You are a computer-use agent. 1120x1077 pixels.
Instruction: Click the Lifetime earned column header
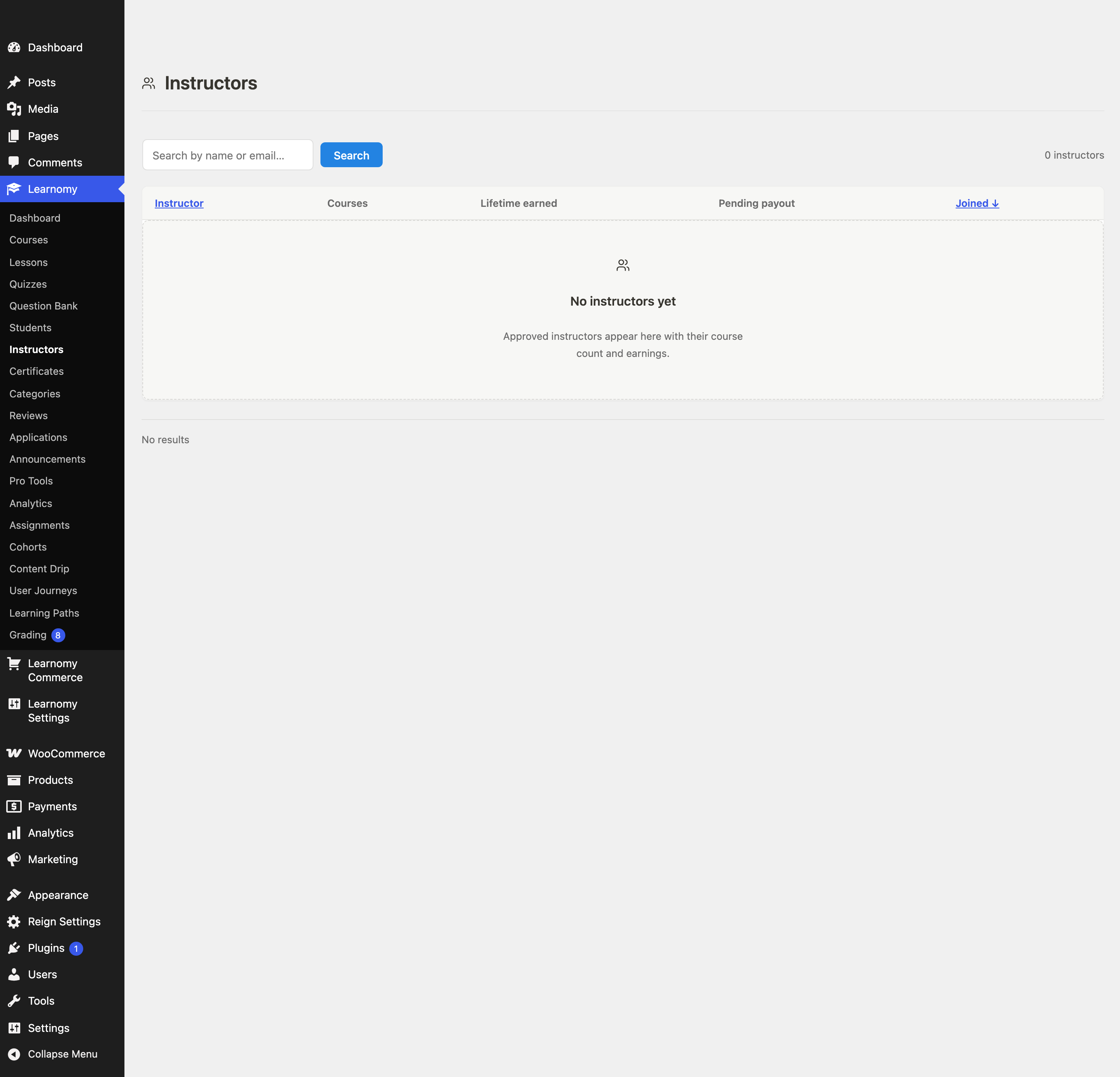(x=519, y=203)
